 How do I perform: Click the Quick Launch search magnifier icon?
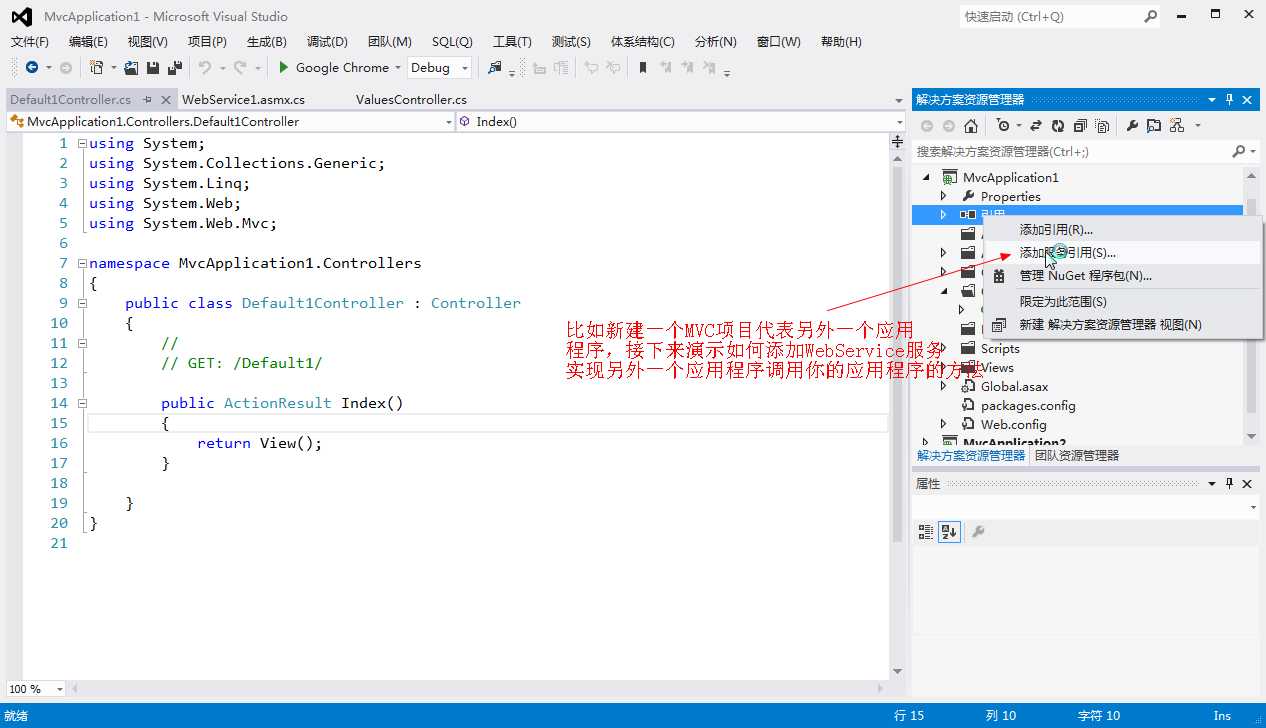[1151, 16]
